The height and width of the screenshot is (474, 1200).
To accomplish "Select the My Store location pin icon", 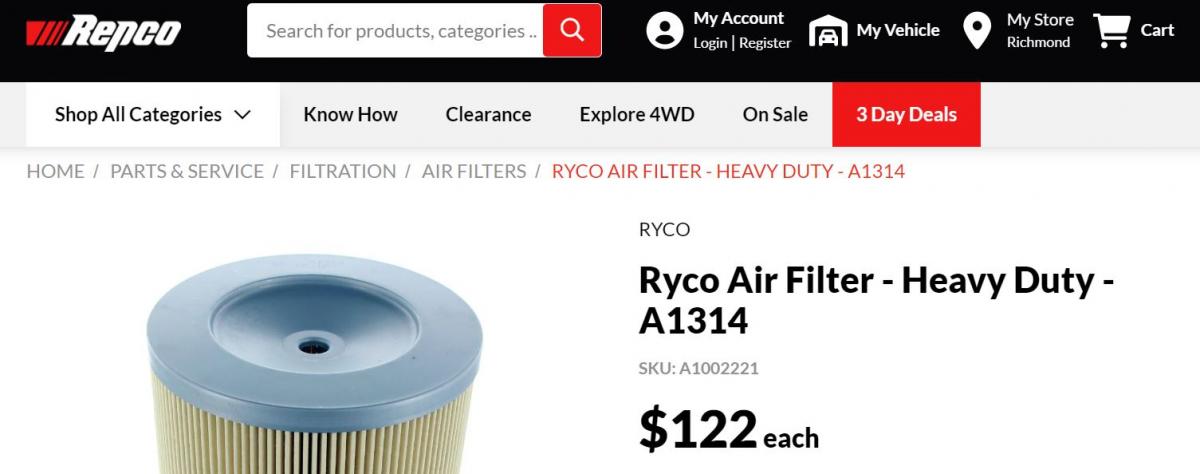I will click(x=976, y=31).
